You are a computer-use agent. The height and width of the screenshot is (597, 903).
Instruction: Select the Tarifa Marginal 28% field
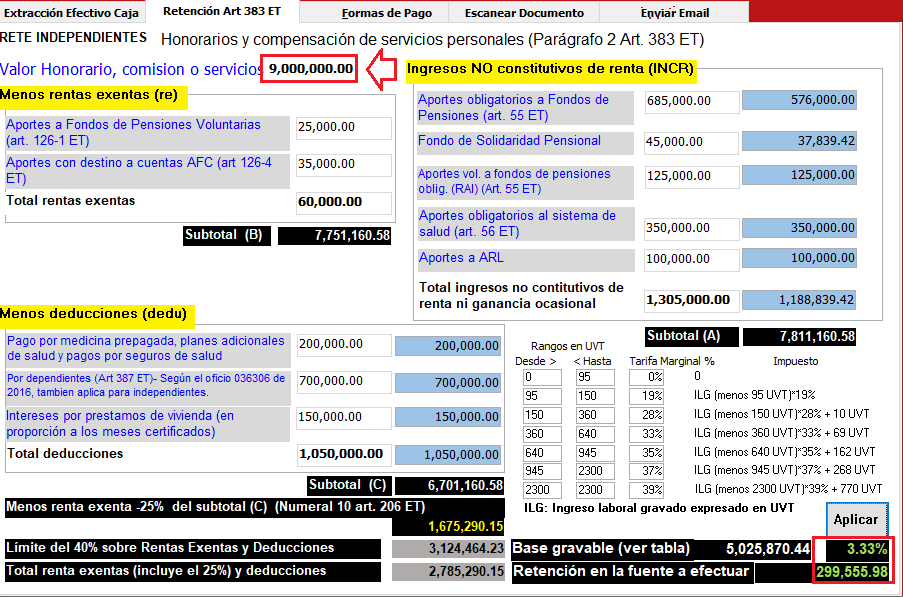(x=646, y=415)
